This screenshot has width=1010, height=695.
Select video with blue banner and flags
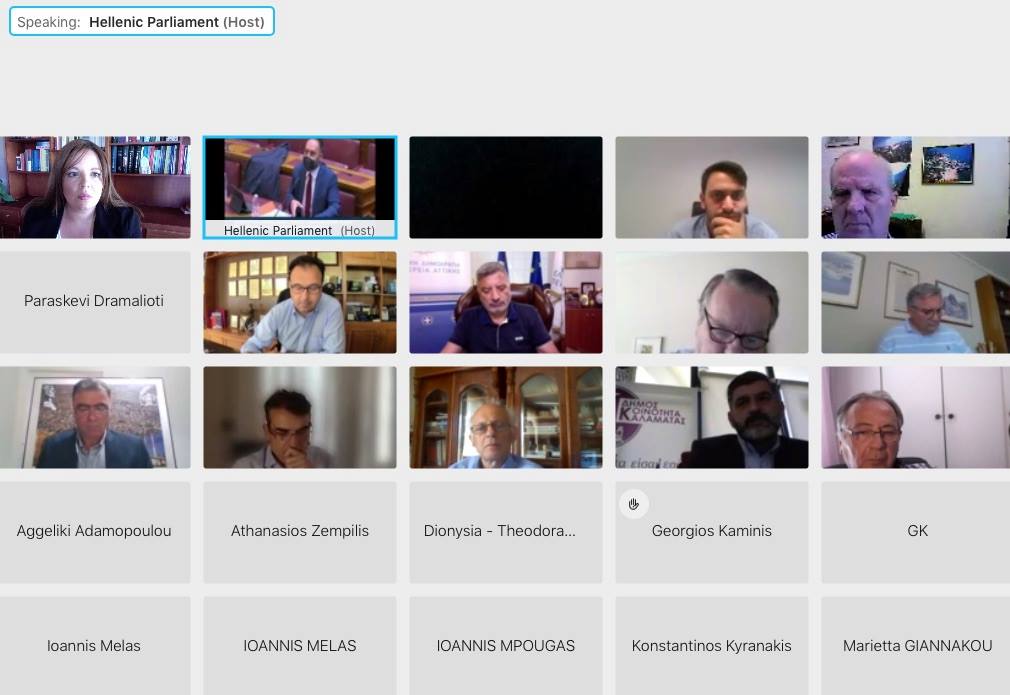505,302
